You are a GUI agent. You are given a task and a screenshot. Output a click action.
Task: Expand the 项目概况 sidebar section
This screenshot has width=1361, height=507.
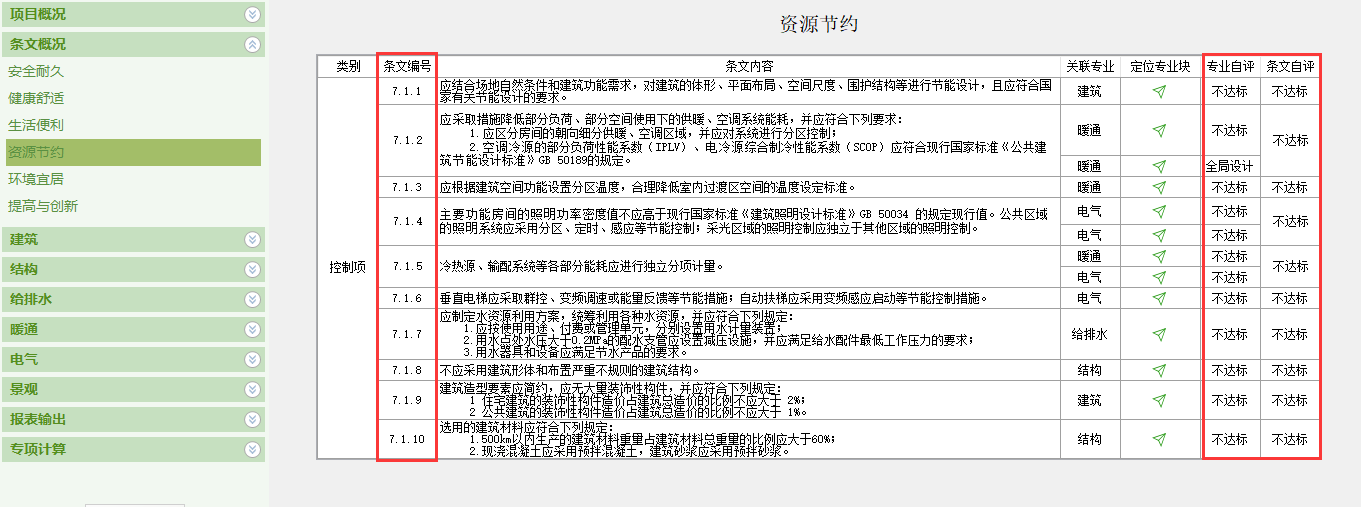252,15
